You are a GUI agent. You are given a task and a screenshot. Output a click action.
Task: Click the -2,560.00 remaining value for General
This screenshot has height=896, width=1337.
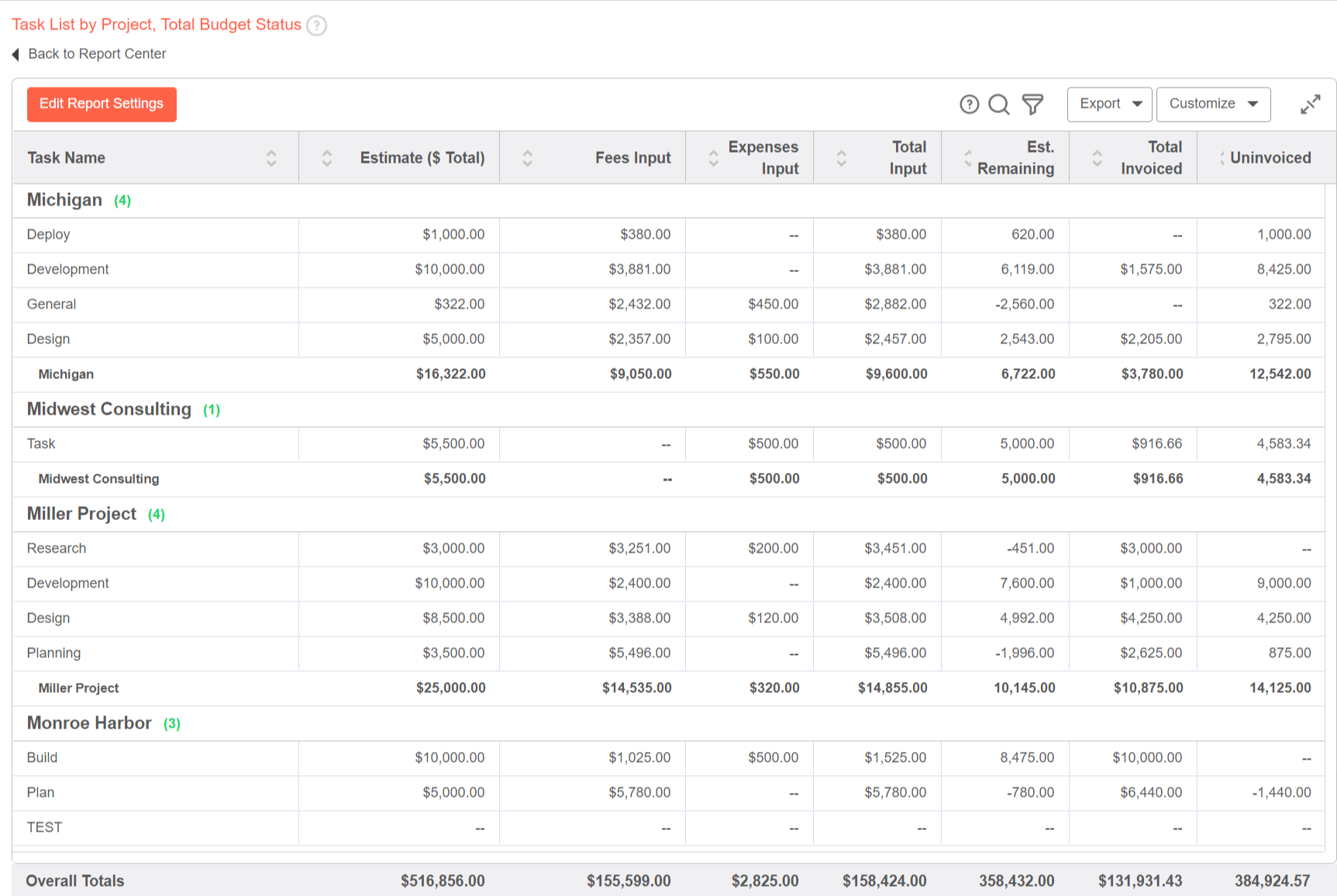pyautogui.click(x=1025, y=305)
